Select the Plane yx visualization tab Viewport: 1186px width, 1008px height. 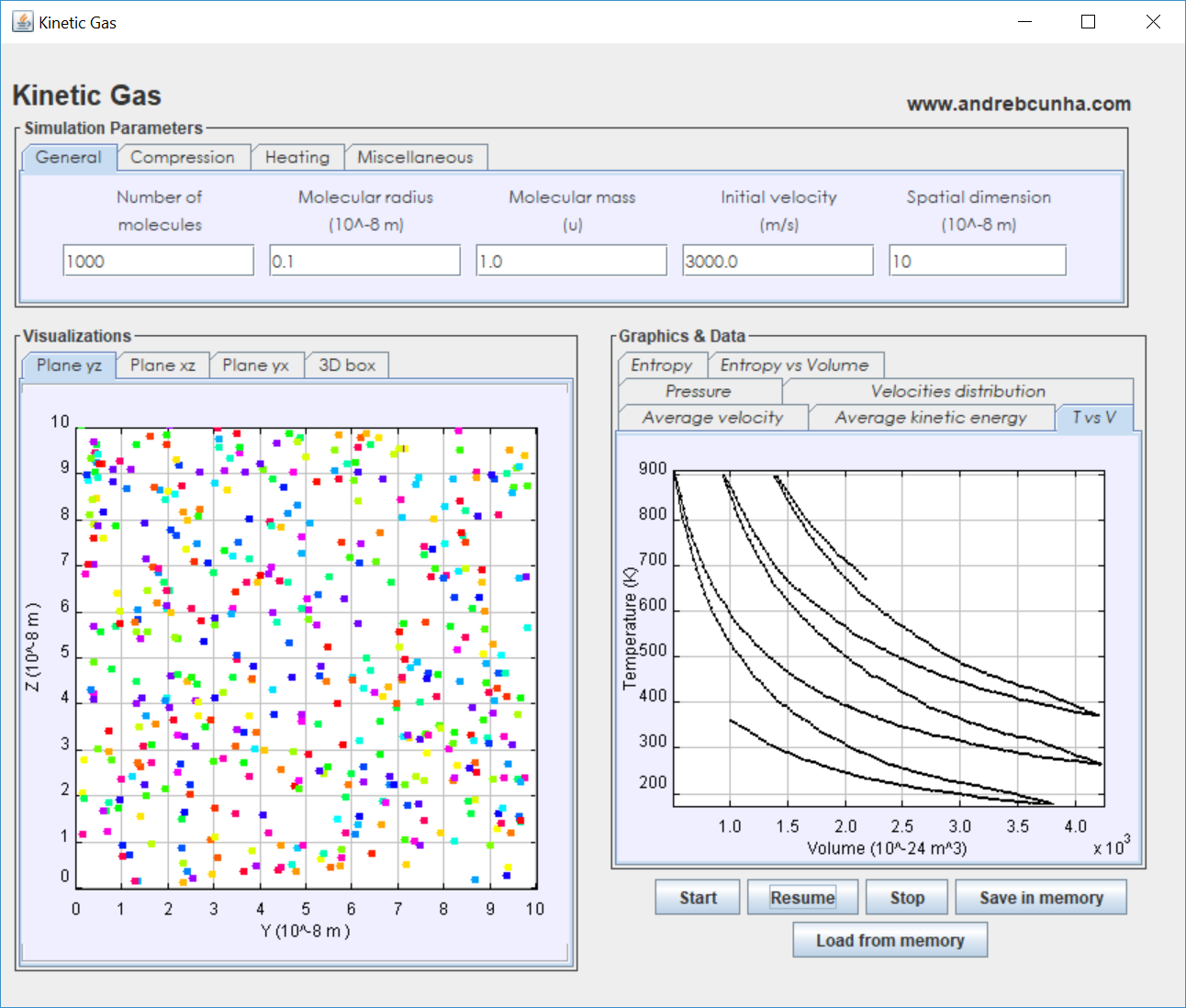(256, 365)
